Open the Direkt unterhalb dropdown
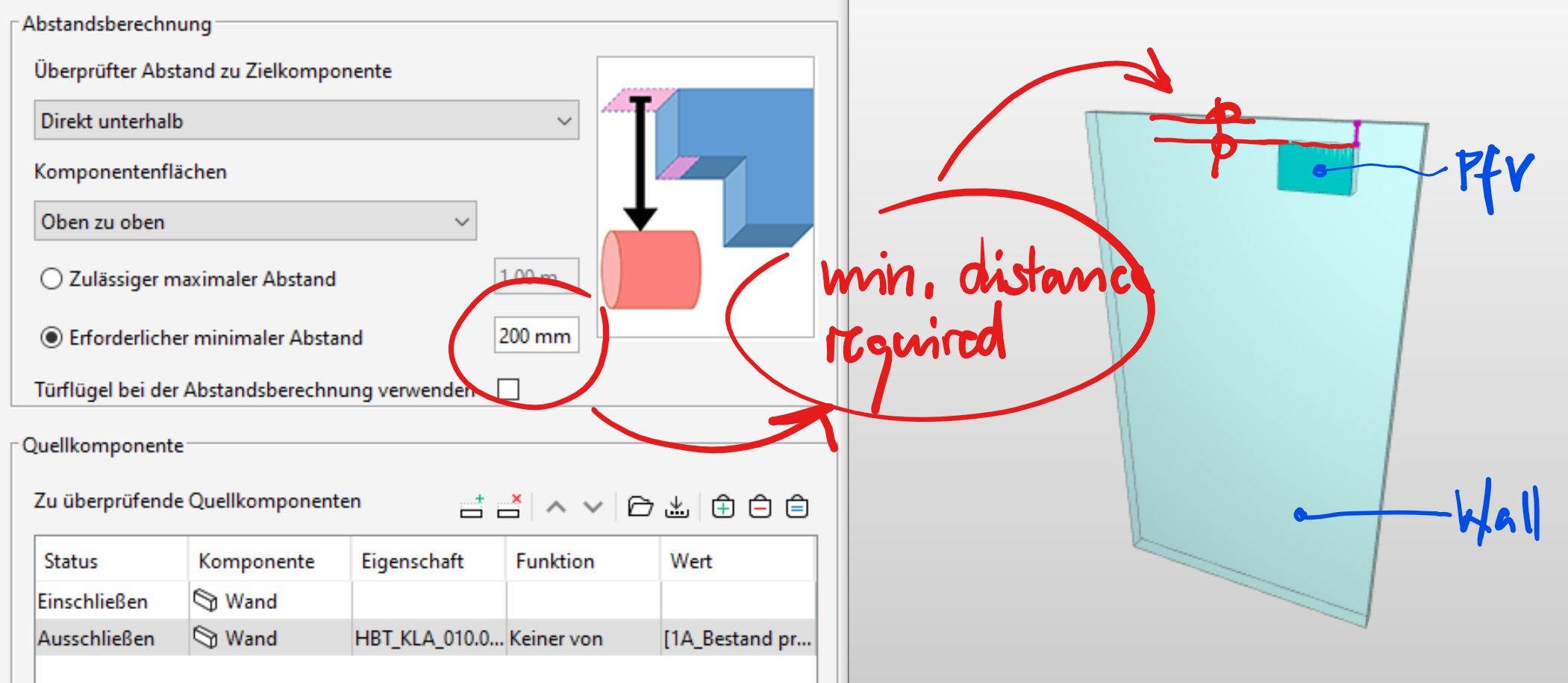 tap(307, 120)
